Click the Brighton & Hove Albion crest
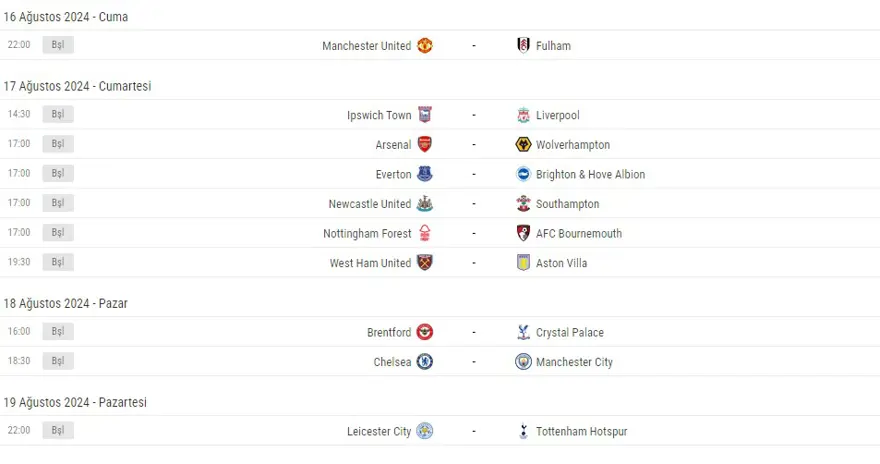This screenshot has width=880, height=464. [x=523, y=174]
